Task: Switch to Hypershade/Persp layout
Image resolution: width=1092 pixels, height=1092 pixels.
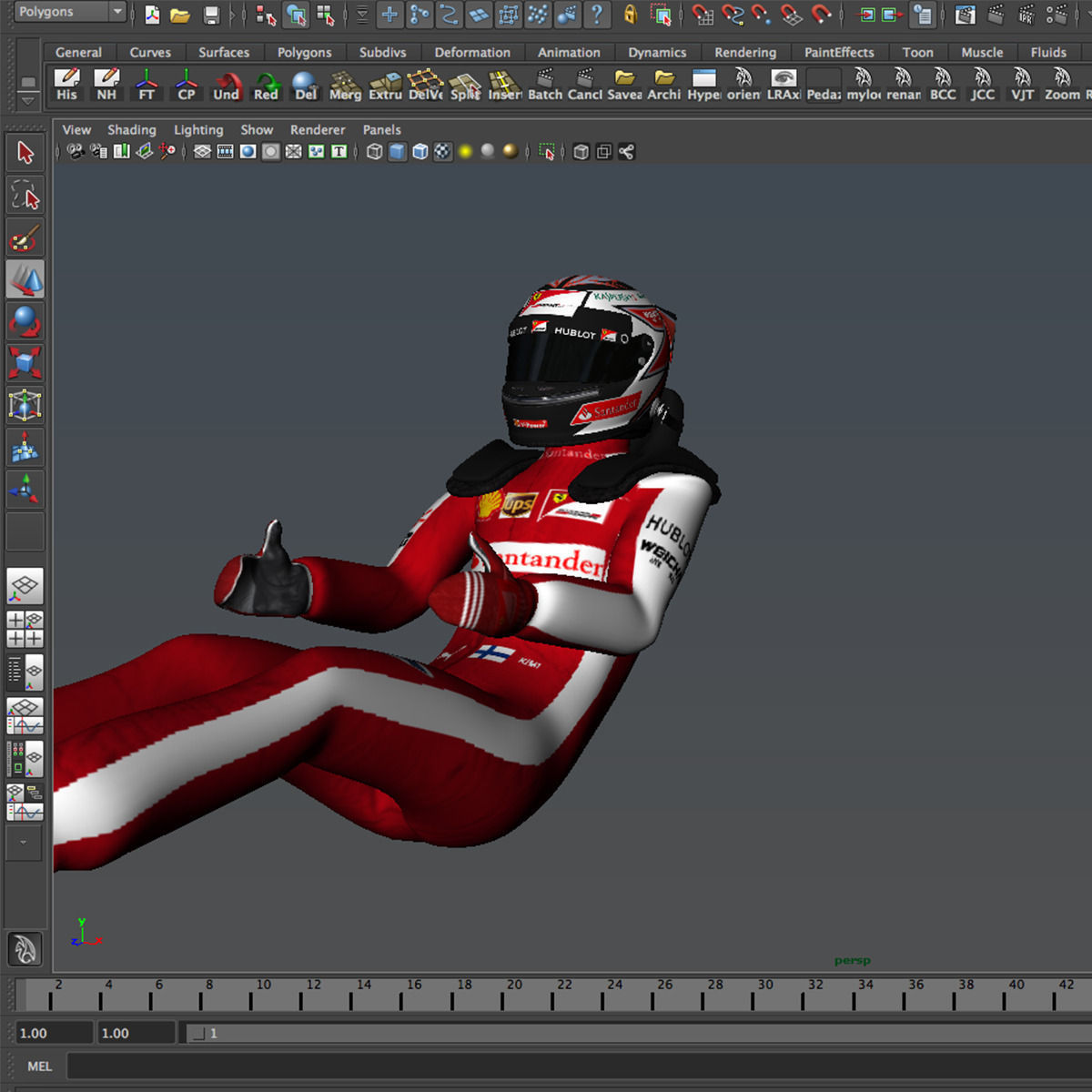Action: (x=25, y=758)
